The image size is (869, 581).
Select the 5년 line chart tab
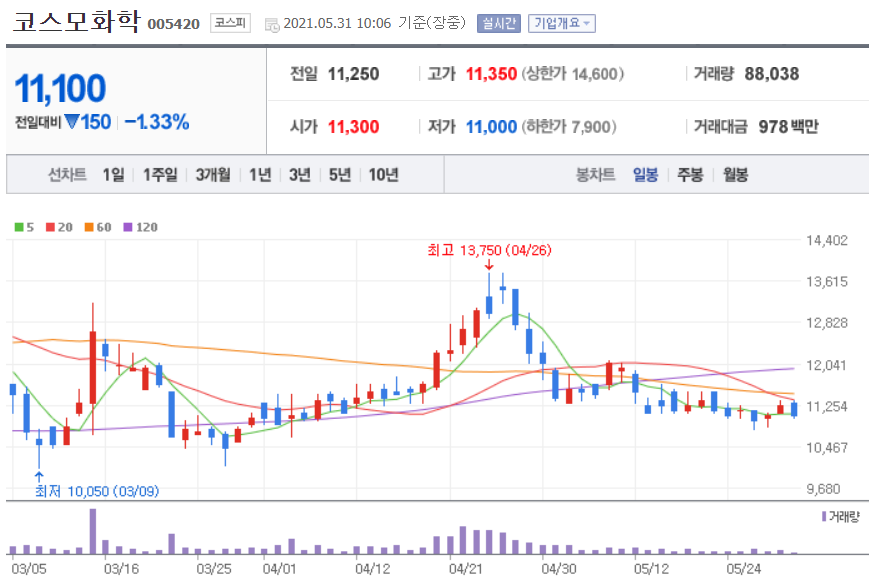click(340, 175)
